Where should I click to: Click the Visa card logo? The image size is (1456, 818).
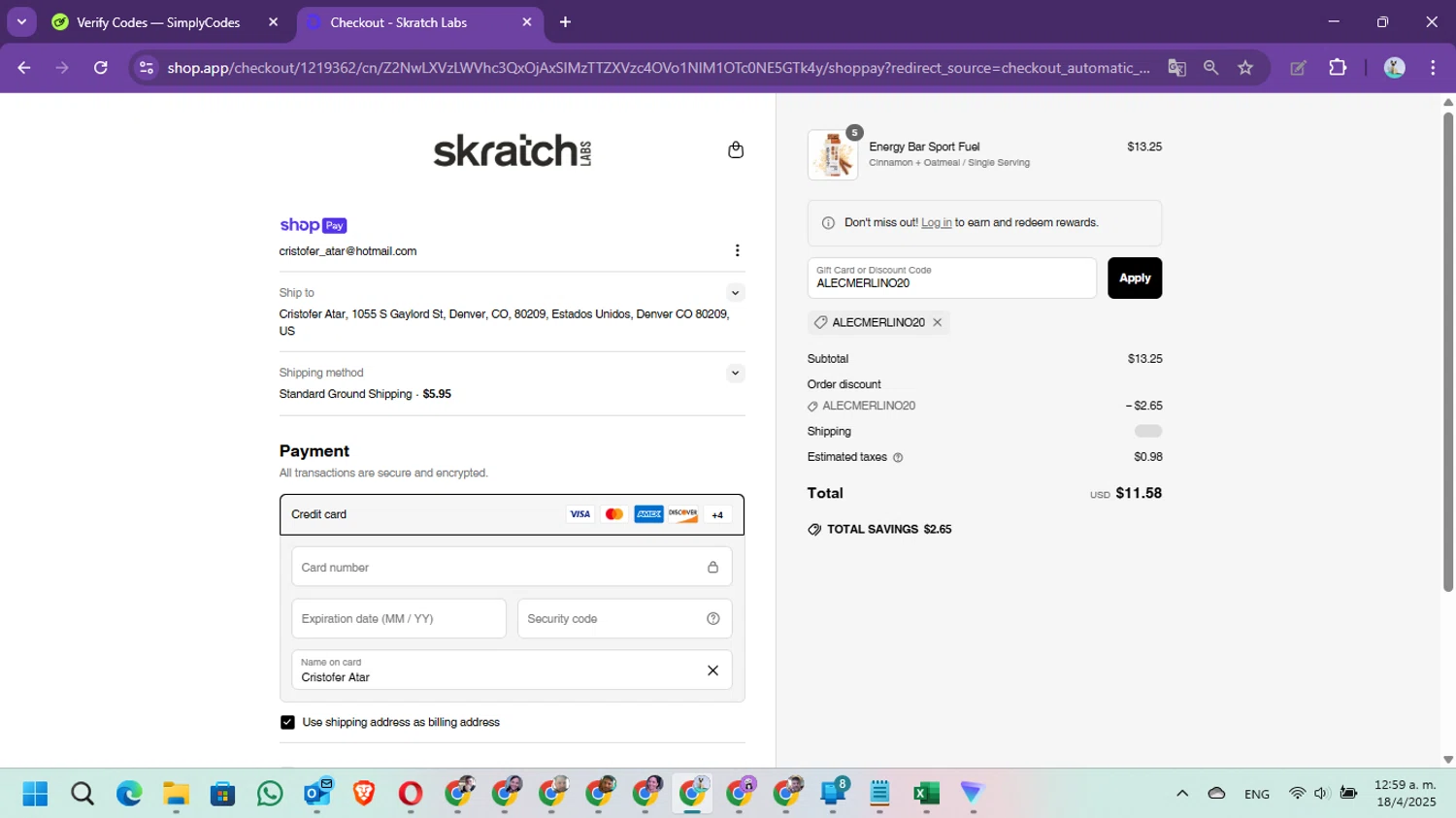point(580,514)
